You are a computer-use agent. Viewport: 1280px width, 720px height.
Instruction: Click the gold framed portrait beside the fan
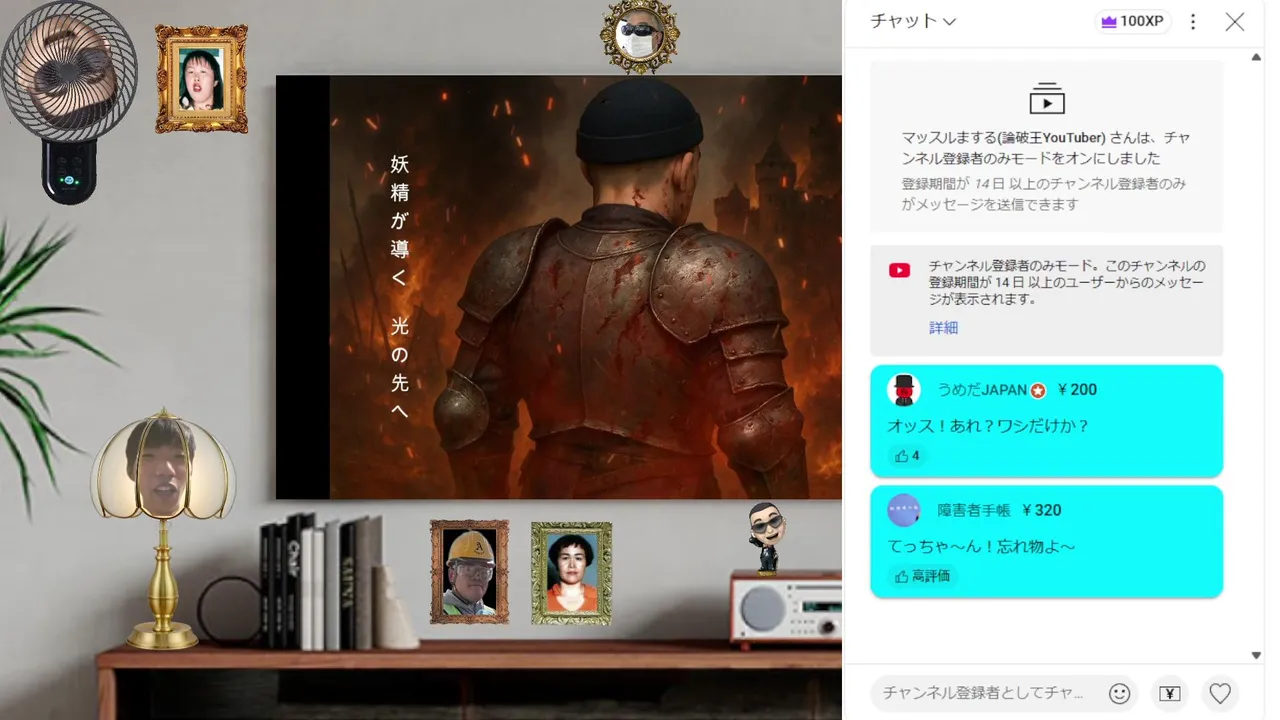pyautogui.click(x=201, y=79)
